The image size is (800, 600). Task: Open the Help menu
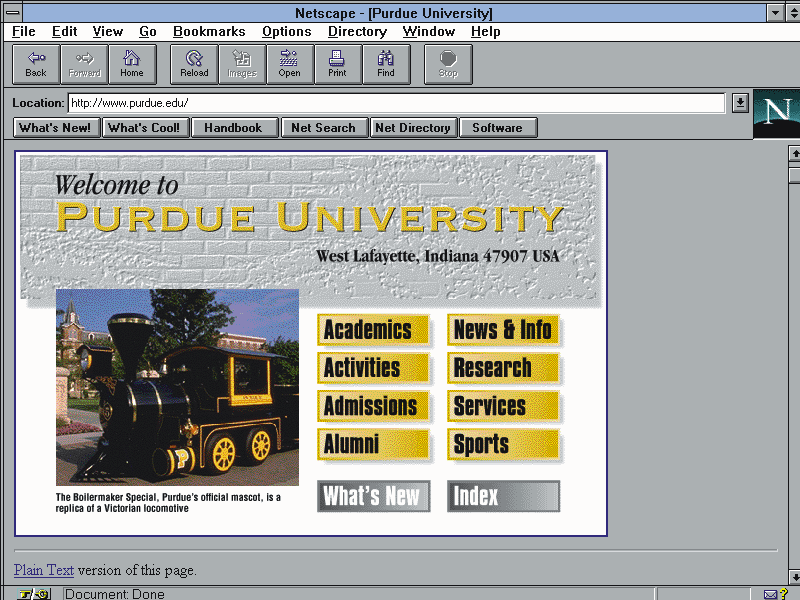pyautogui.click(x=485, y=32)
